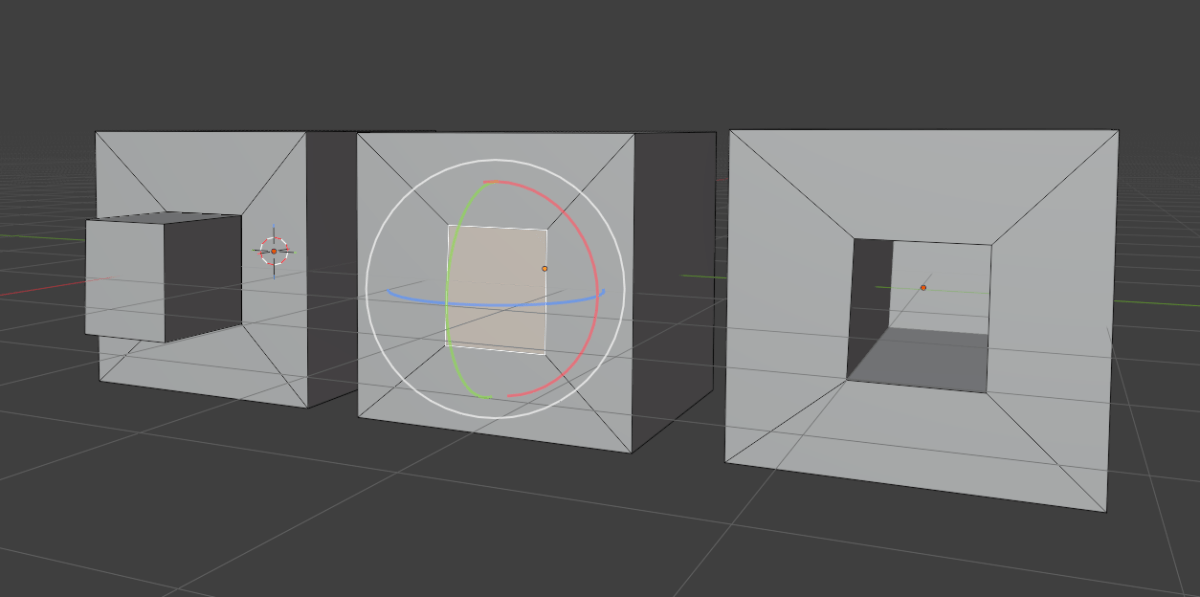Click the 3D cursor on the left cube
This screenshot has width=1200, height=597.
click(x=274, y=251)
